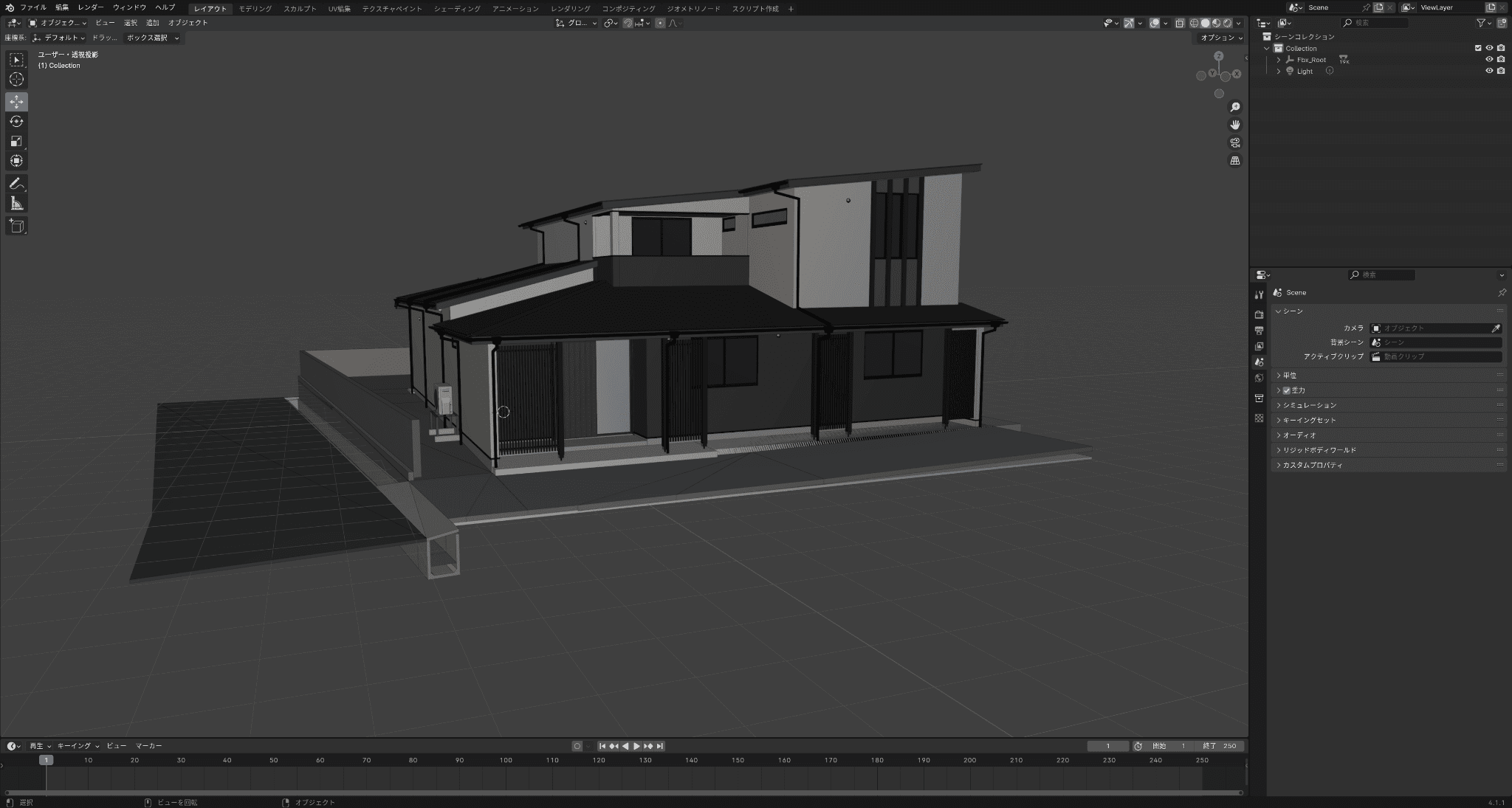Expand the Fbx_Root tree item
Image resolution: width=1512 pixels, height=808 pixels.
click(x=1279, y=60)
